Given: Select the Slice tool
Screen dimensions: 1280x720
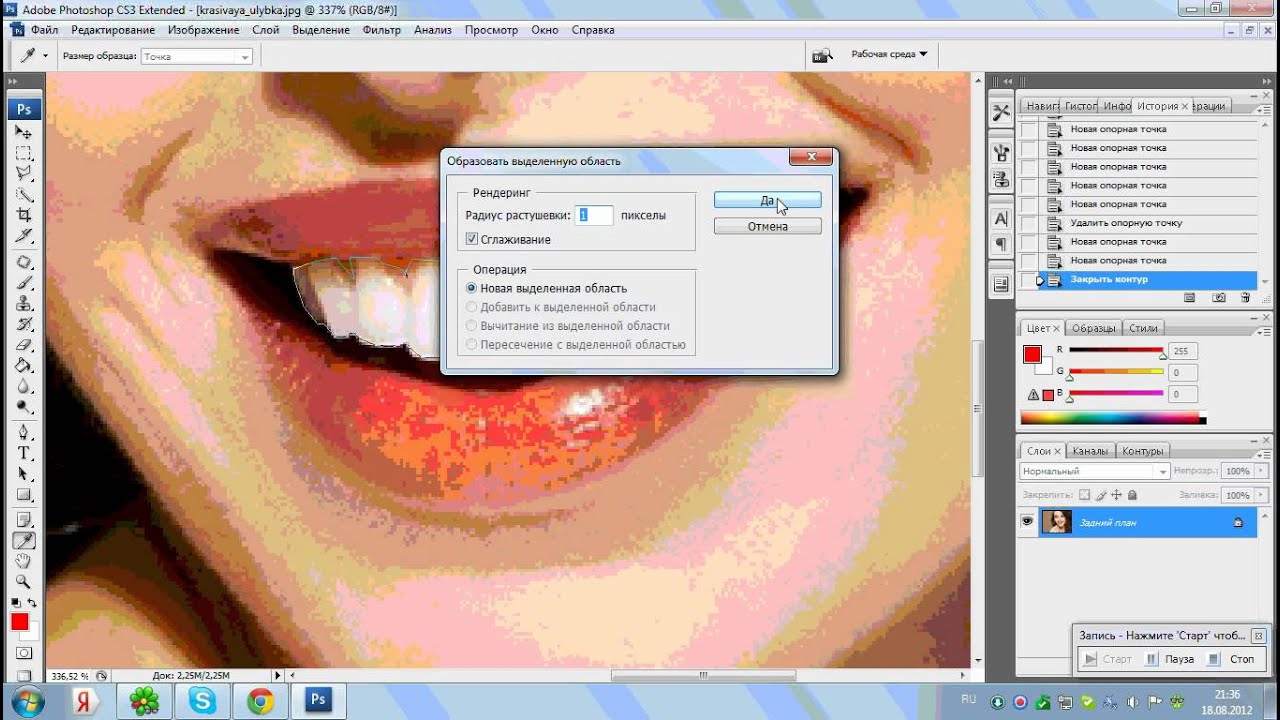Looking at the screenshot, I should [x=24, y=237].
